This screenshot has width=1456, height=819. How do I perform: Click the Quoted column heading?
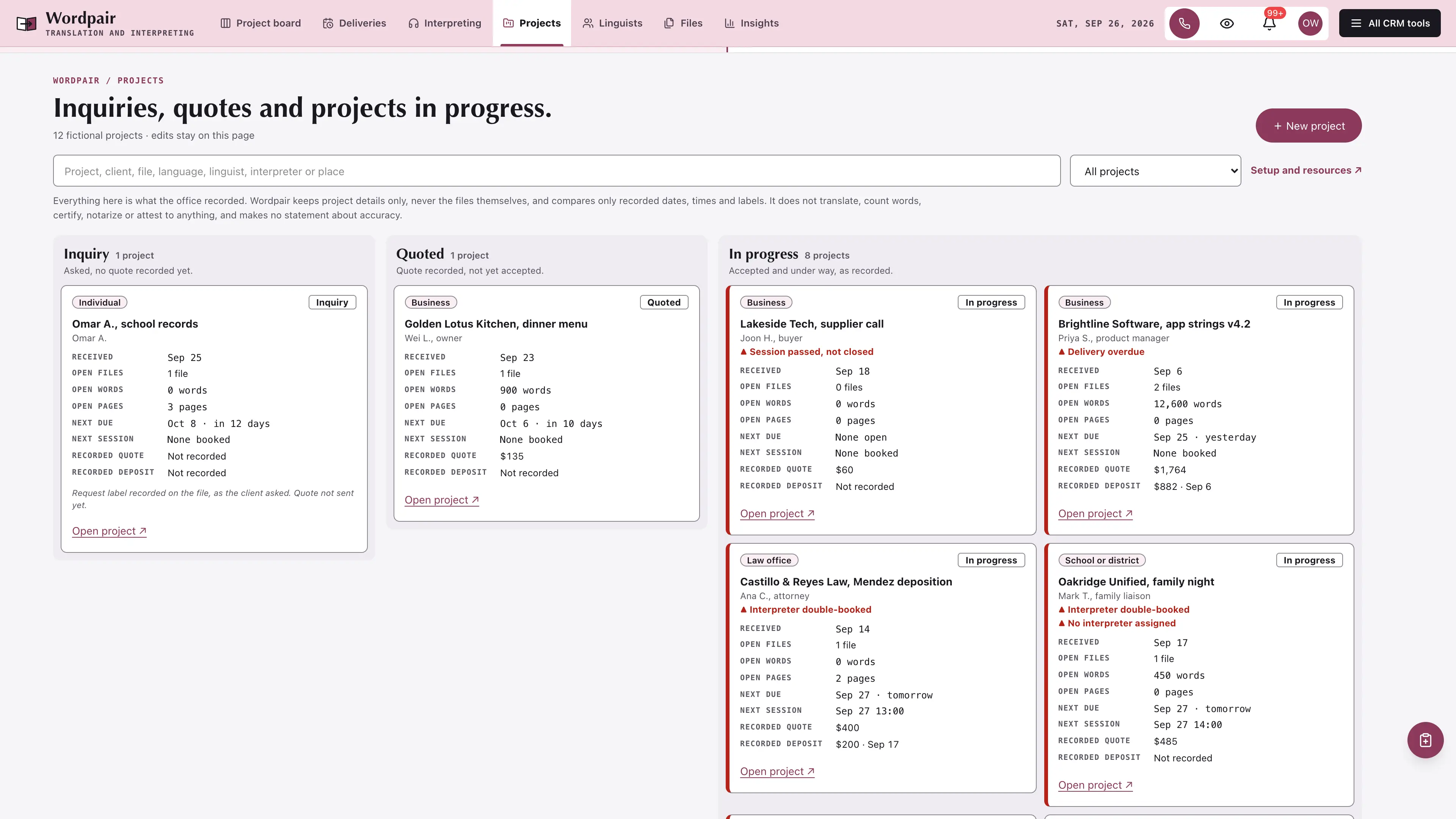tap(420, 254)
